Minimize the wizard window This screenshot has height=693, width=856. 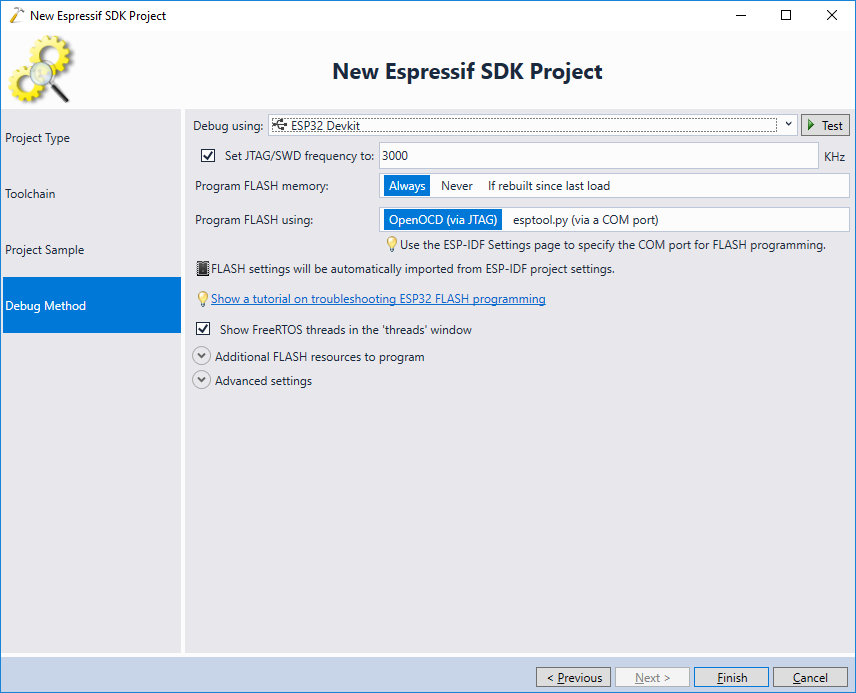[x=741, y=15]
